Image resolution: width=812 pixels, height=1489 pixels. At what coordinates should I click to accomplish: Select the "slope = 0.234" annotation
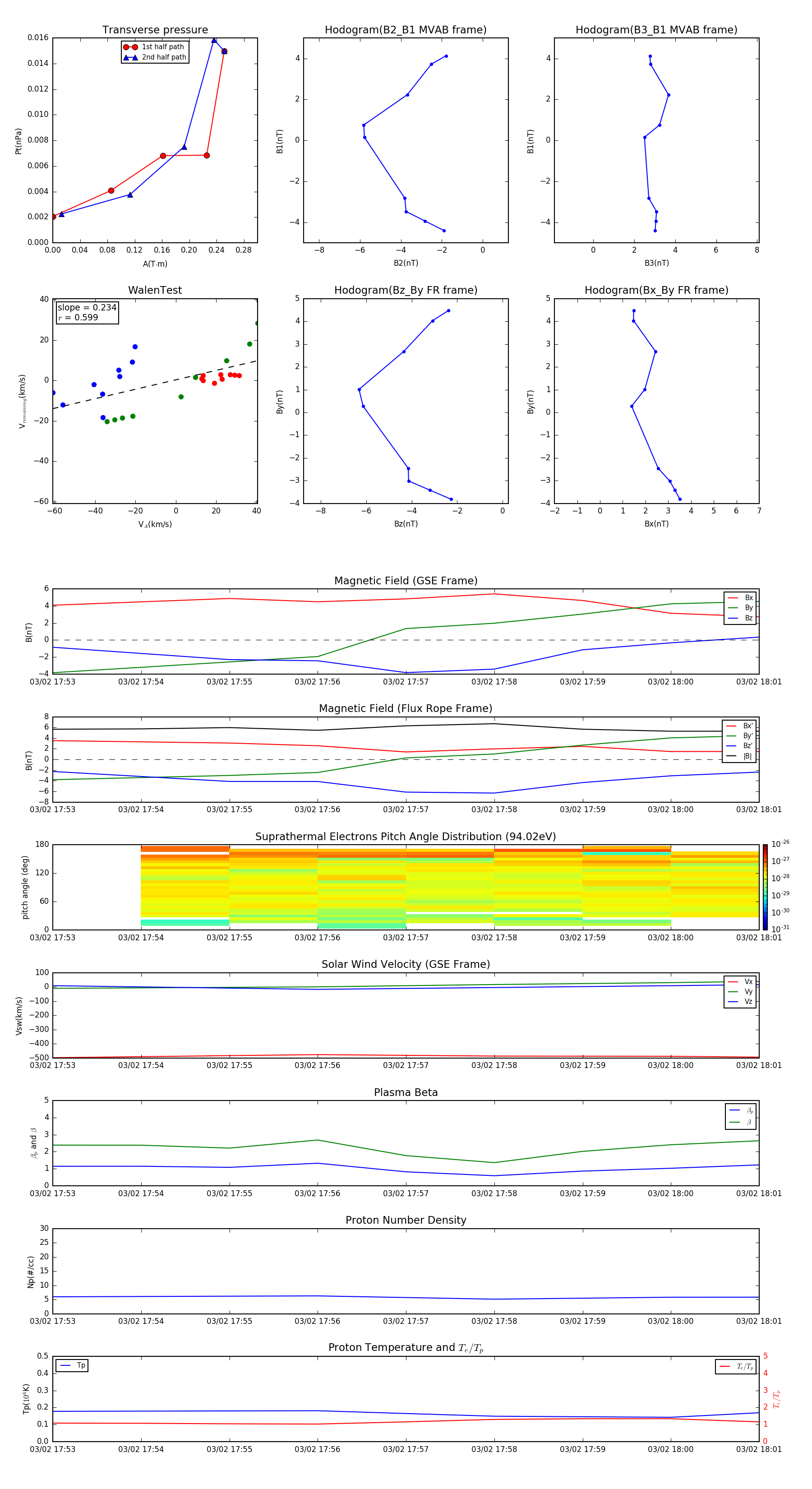(87, 308)
